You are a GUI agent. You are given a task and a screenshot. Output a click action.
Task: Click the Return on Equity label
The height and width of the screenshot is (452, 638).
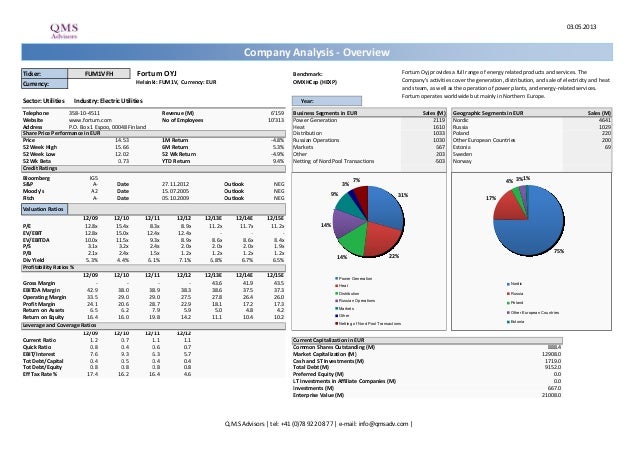[x=43, y=317]
